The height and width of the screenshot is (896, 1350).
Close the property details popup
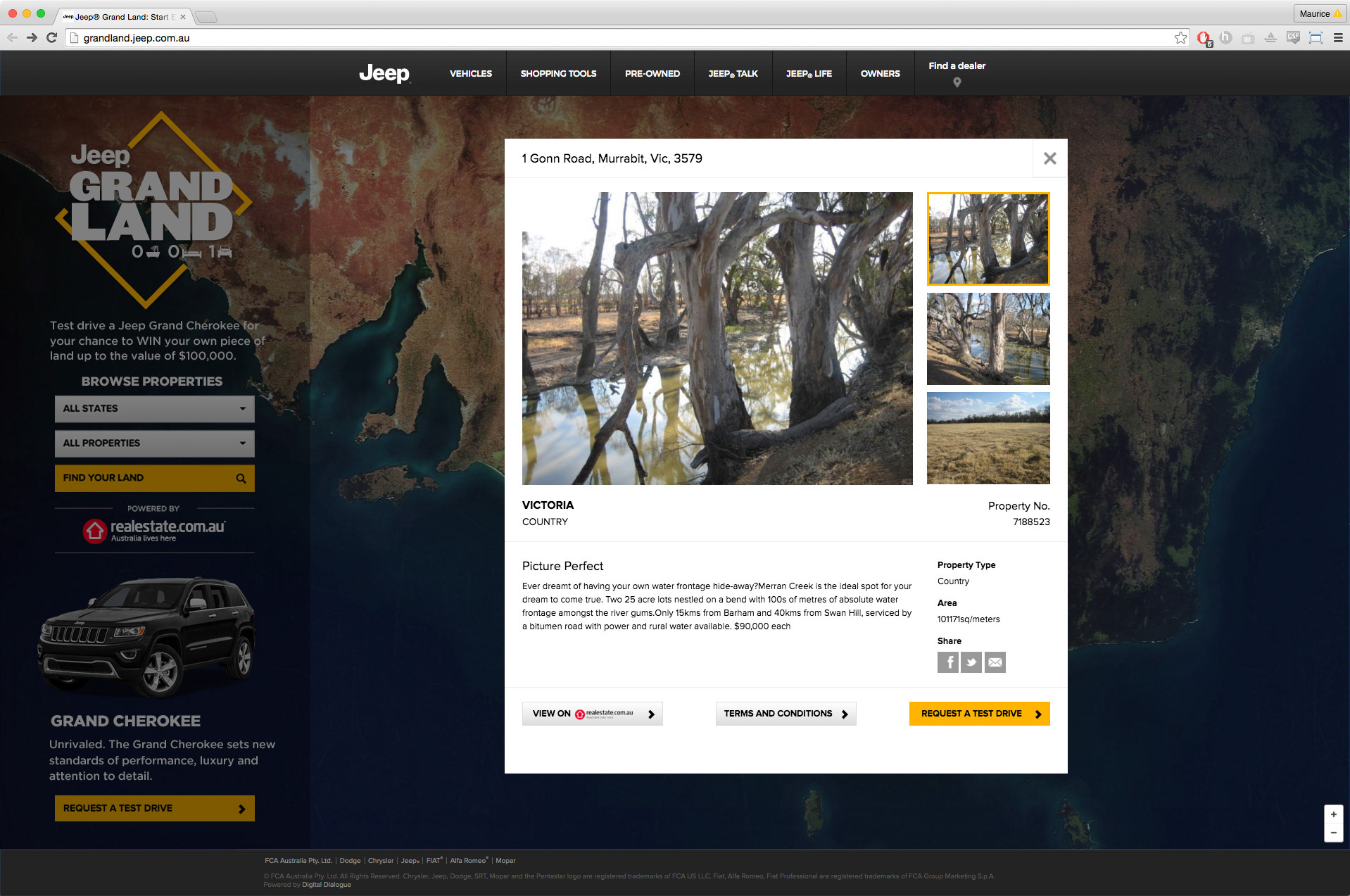click(x=1049, y=158)
